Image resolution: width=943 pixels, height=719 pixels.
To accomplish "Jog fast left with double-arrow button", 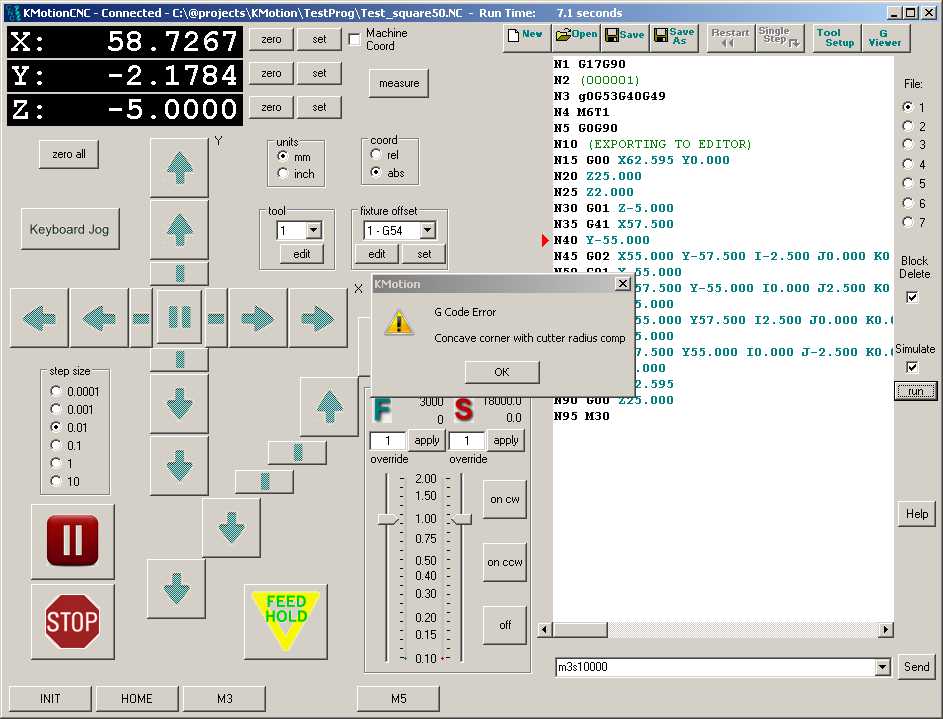I will coord(39,318).
